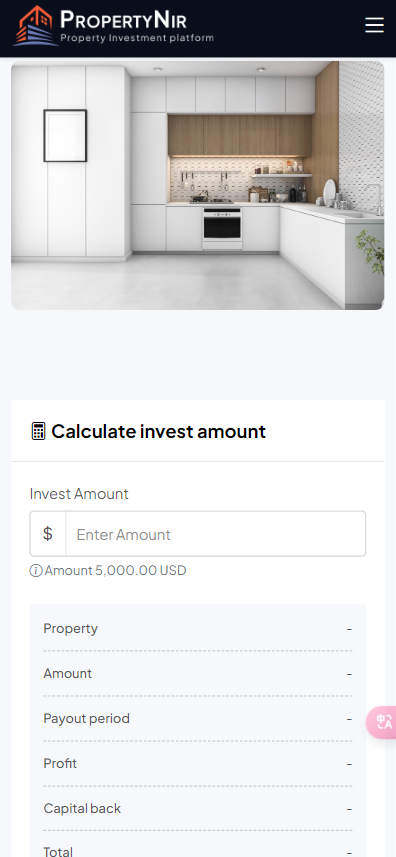Screen dimensions: 396x857
Task: Click the calculator icon beside heading
Action: (38, 431)
